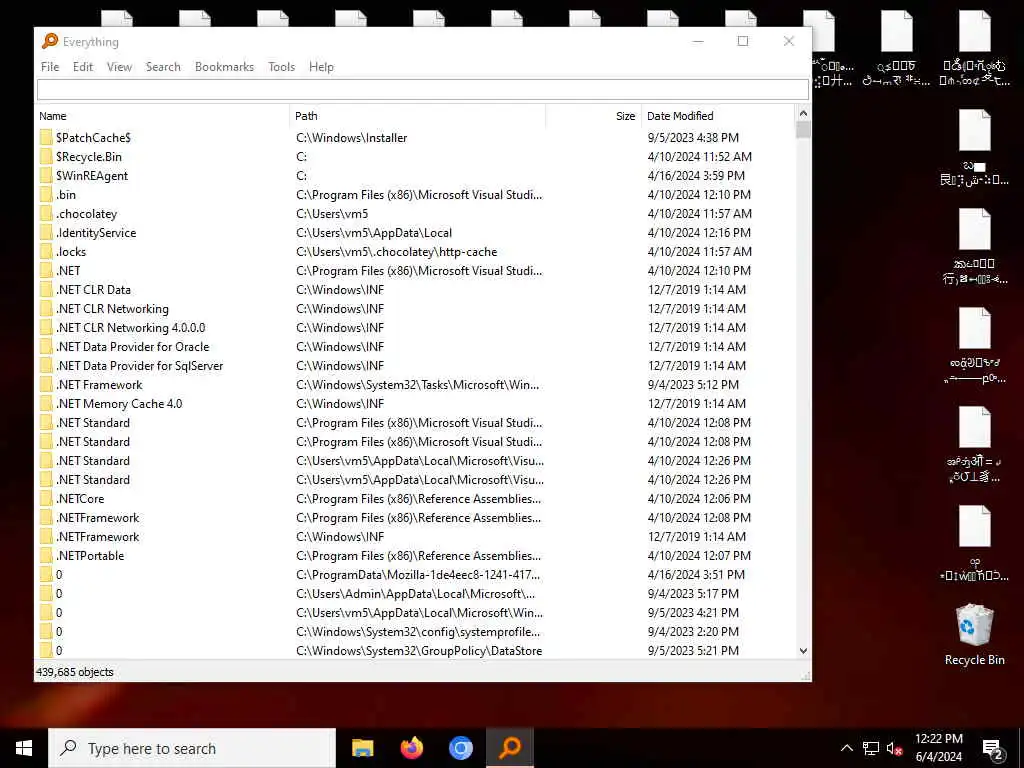Click the .NET CLR Networking name text
The width and height of the screenshot is (1024, 768).
[x=112, y=309]
